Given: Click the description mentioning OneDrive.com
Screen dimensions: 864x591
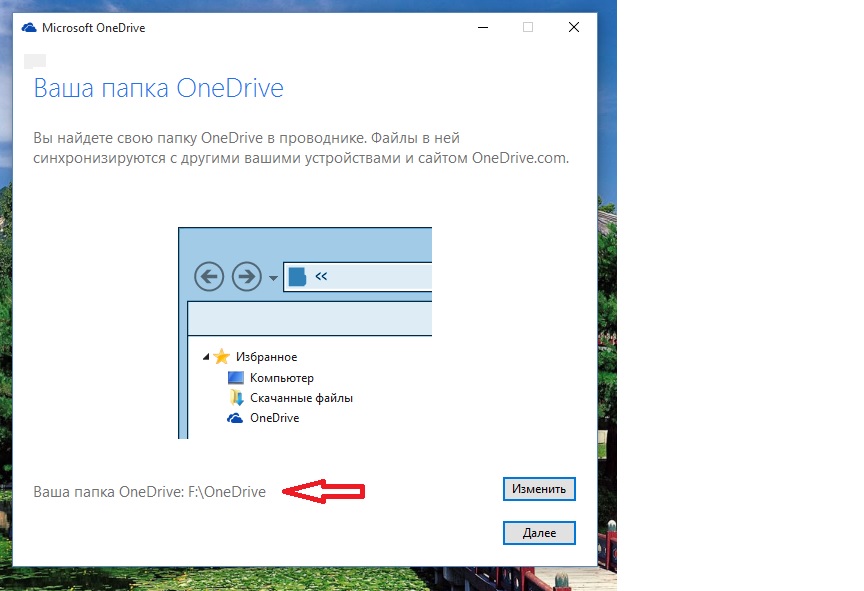Looking at the screenshot, I should (301, 148).
